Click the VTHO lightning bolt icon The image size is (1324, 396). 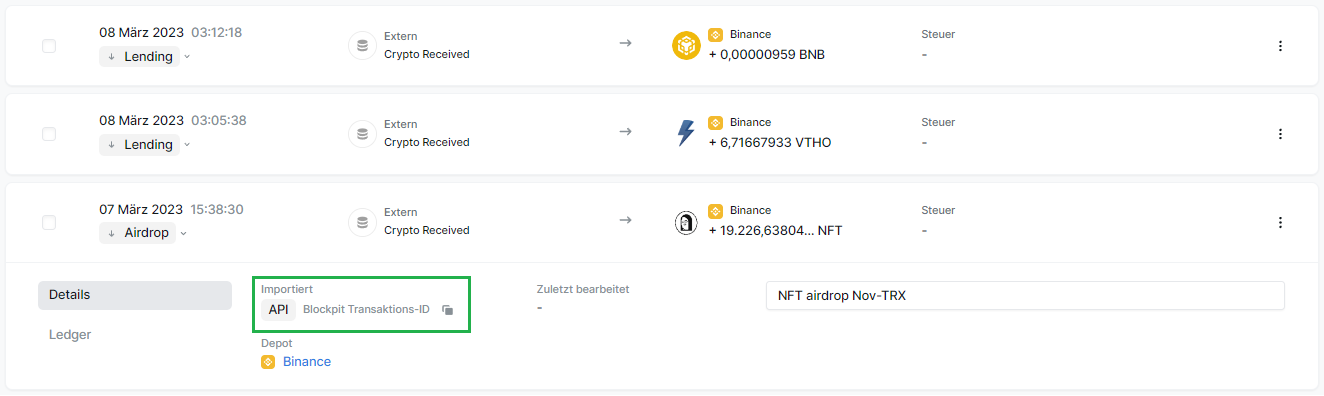686,134
